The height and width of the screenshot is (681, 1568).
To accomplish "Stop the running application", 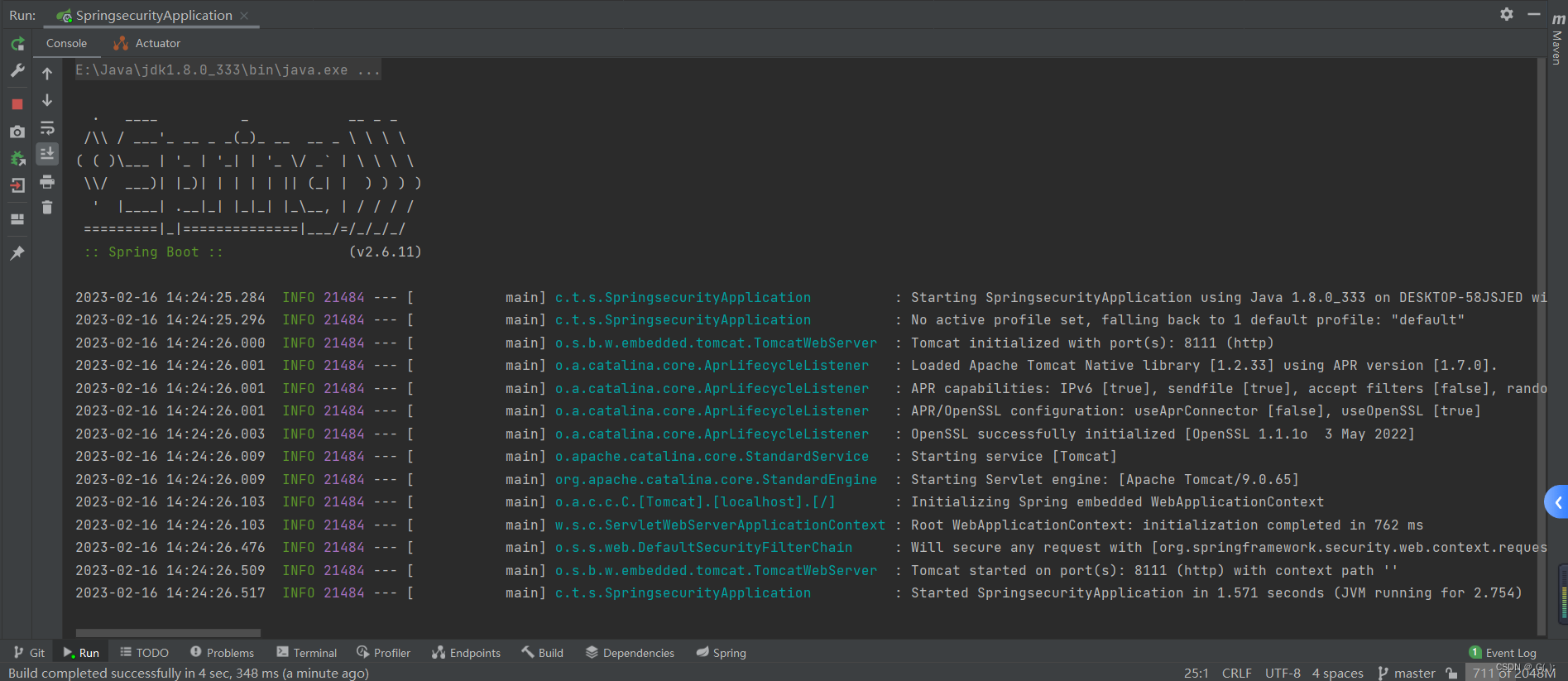I will click(x=17, y=104).
